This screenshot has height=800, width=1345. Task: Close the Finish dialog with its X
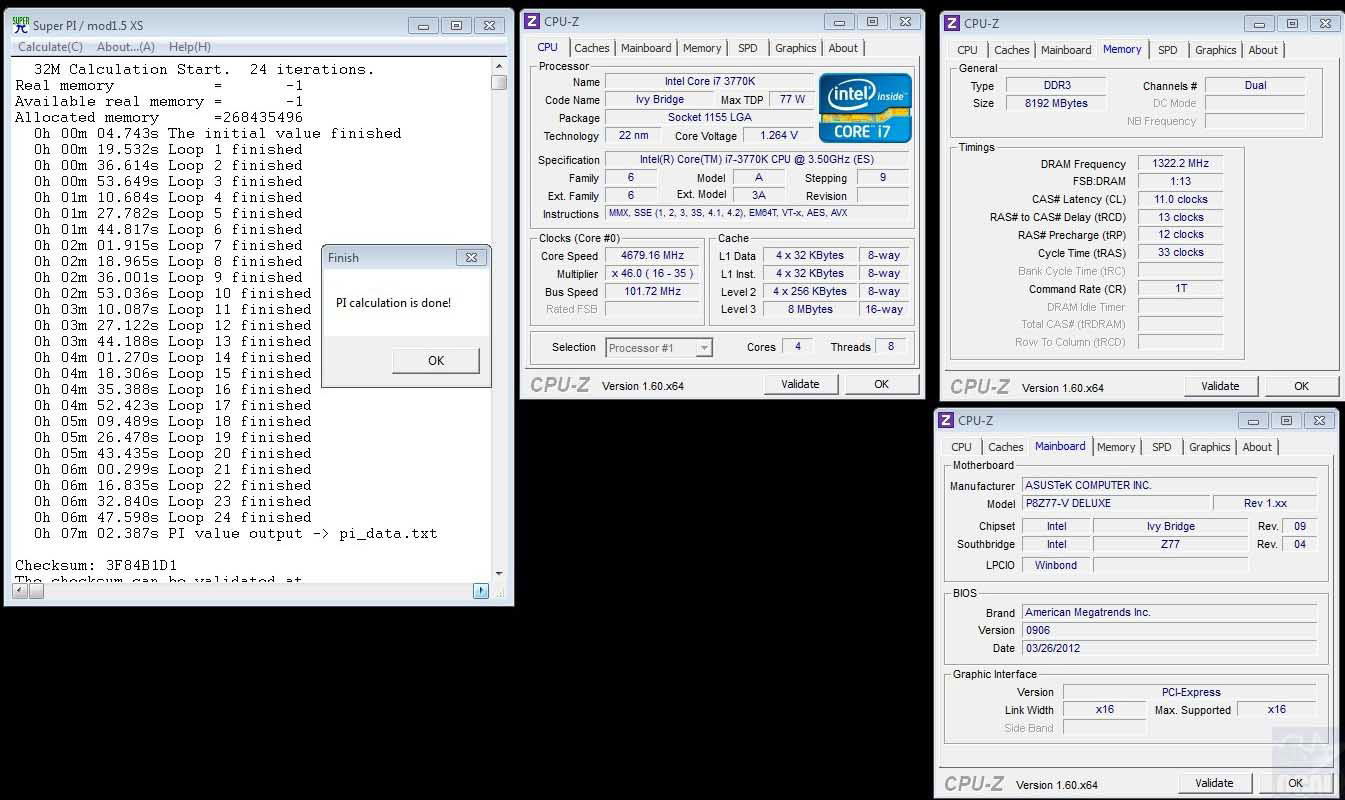pyautogui.click(x=471, y=257)
